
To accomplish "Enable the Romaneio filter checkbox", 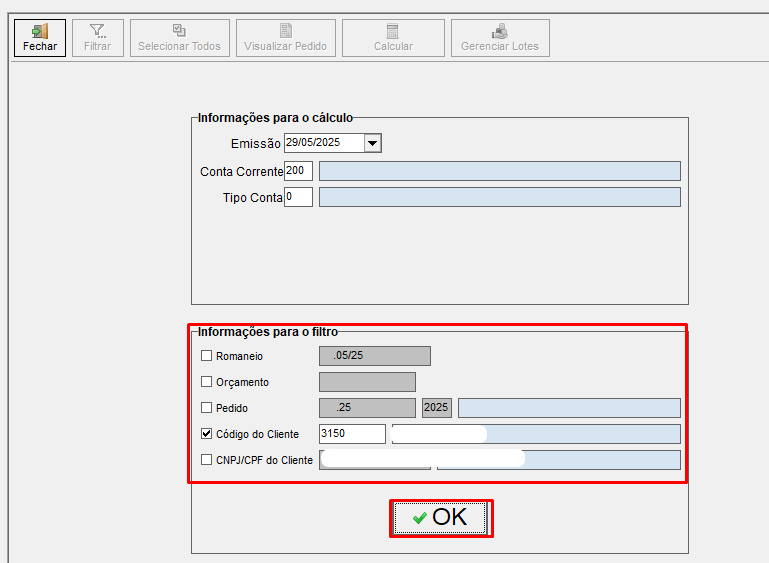I will pos(207,356).
